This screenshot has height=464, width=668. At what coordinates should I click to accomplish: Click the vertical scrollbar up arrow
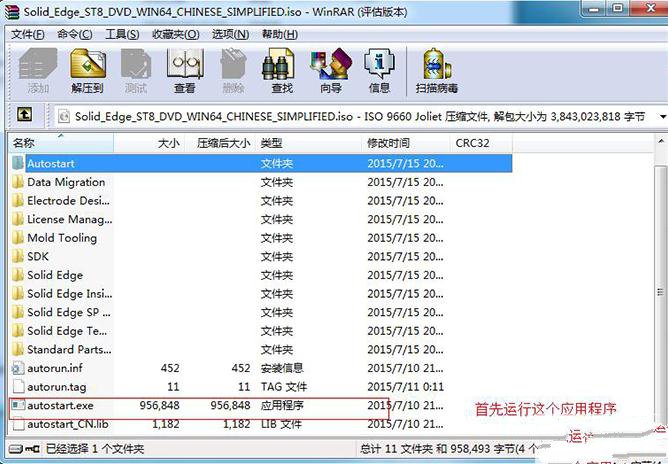click(x=661, y=141)
